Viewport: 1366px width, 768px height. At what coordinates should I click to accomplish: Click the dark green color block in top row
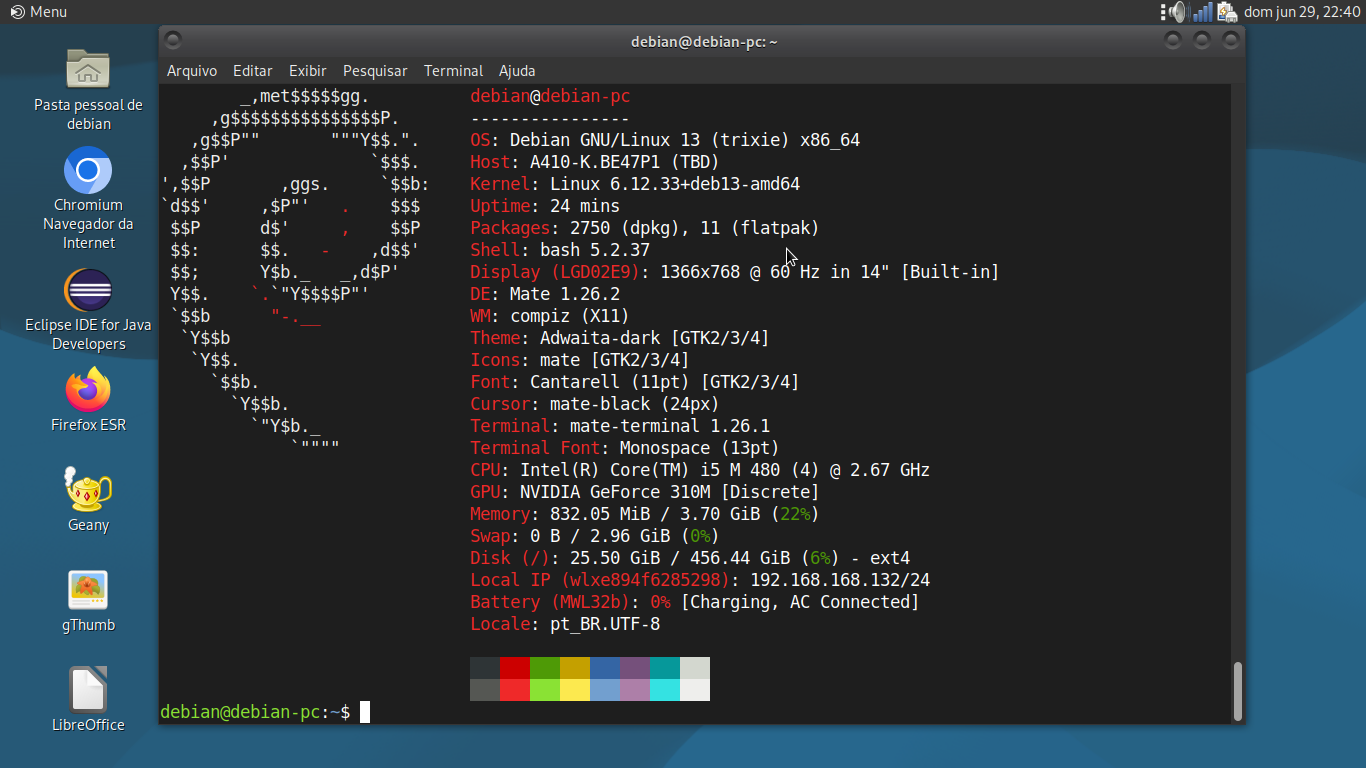click(x=545, y=668)
